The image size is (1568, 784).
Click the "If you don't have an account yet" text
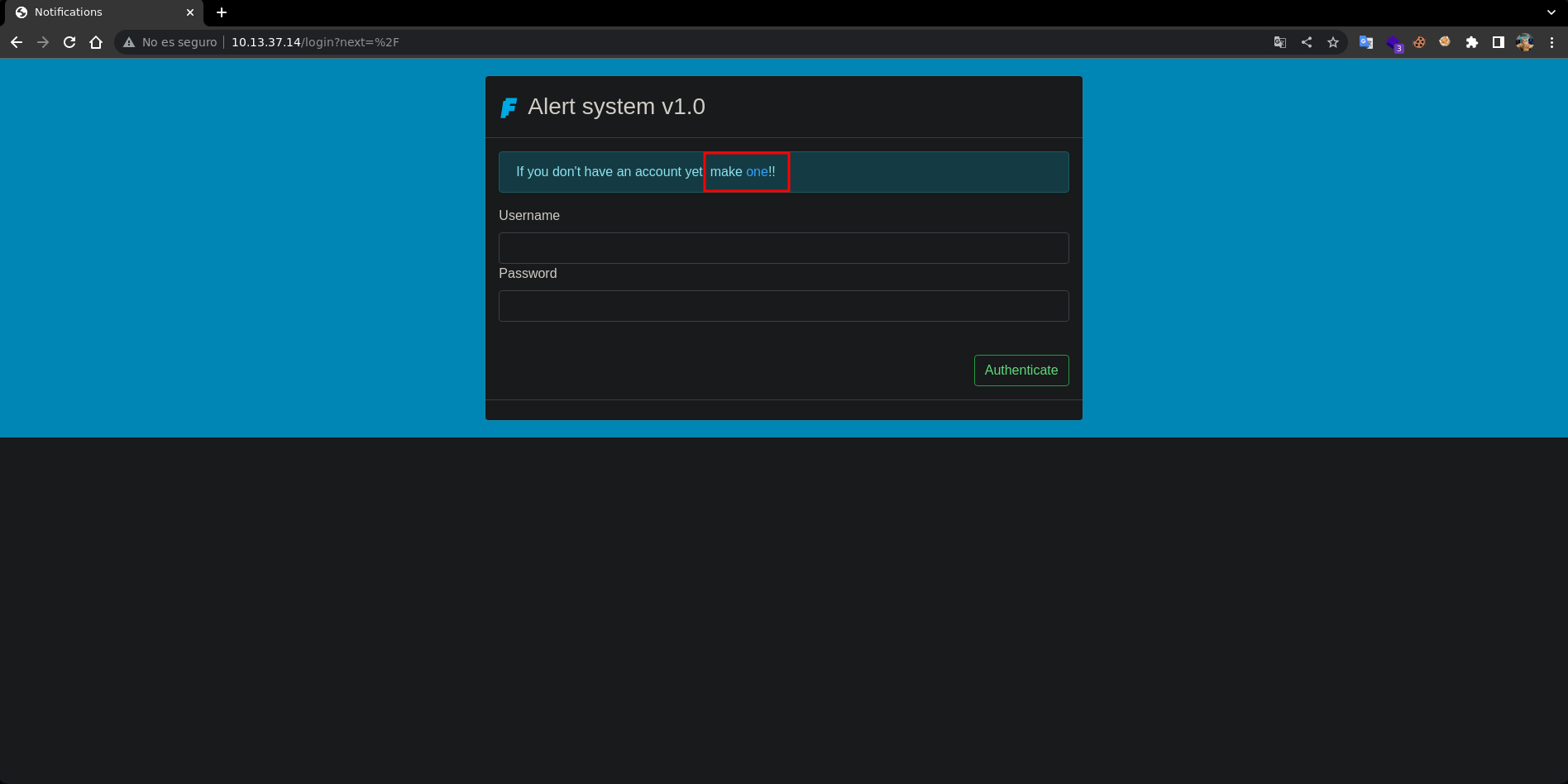(610, 172)
